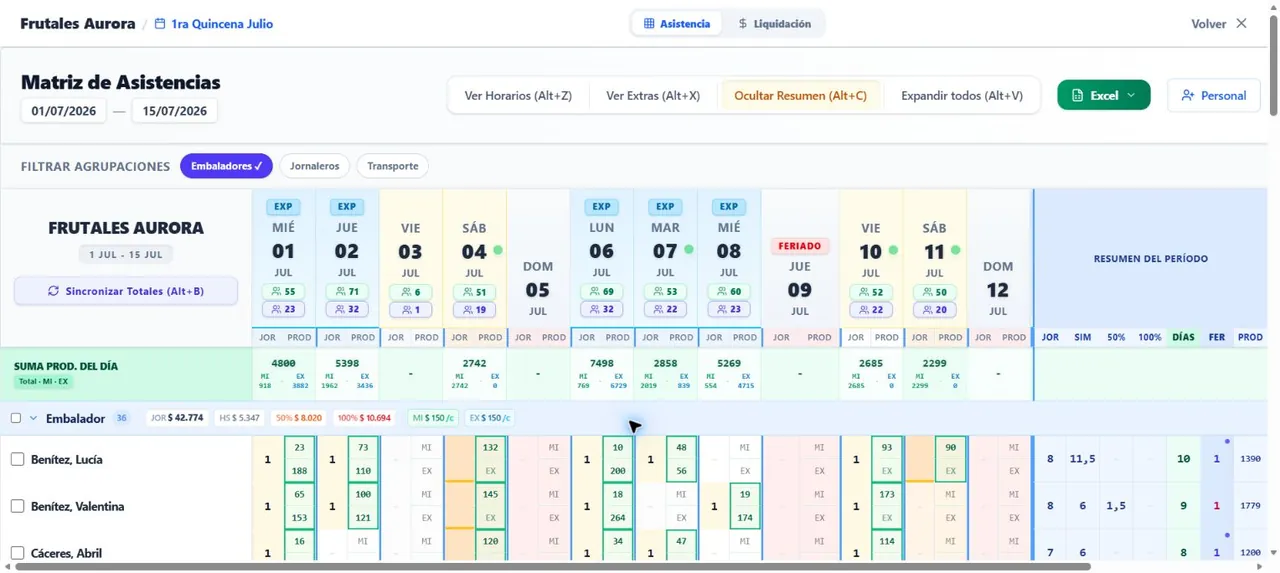Toggle the Embaladores filter chip
1280x573 pixels.
(226, 166)
